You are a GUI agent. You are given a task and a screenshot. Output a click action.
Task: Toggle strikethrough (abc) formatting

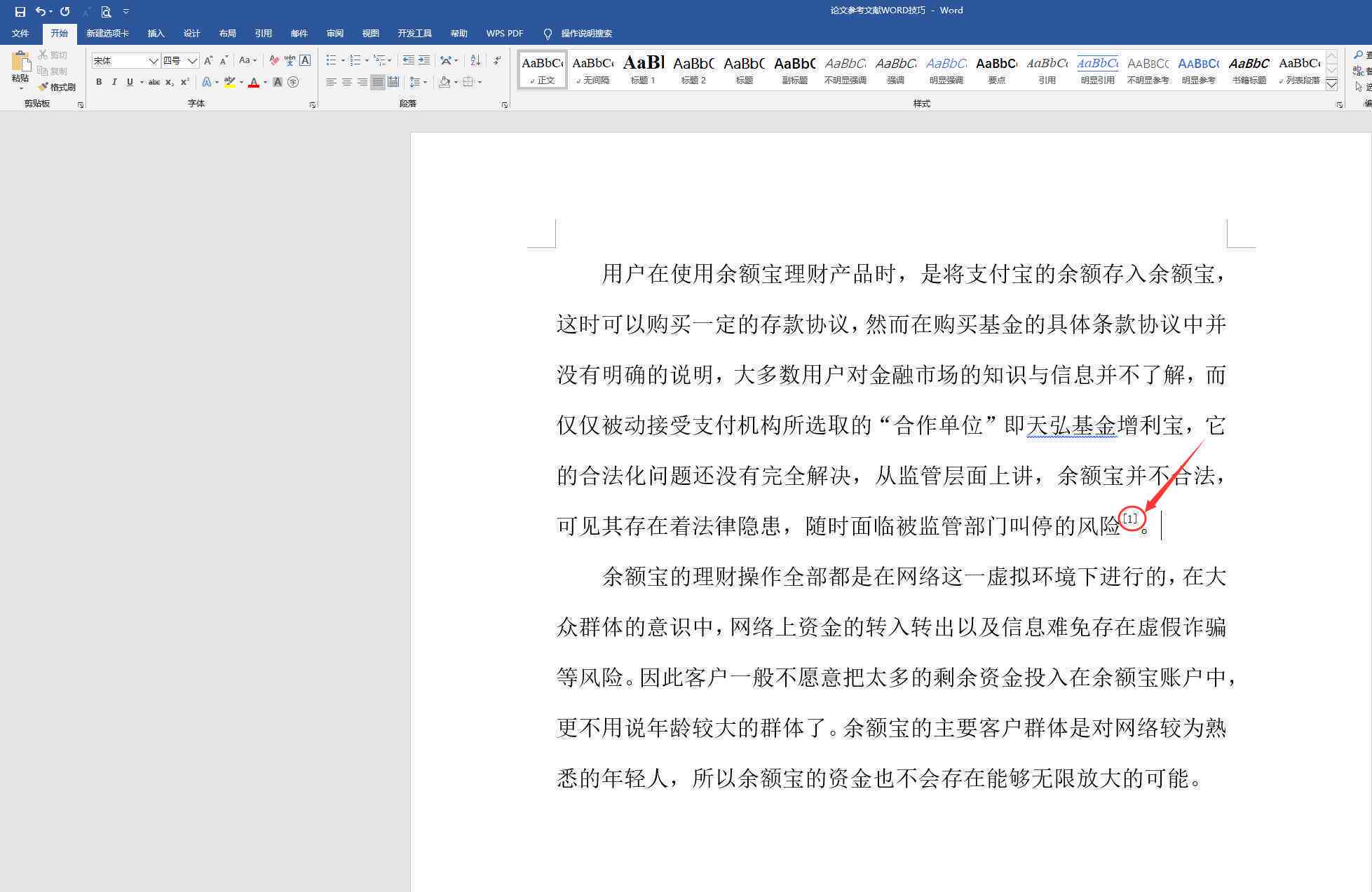[x=154, y=82]
